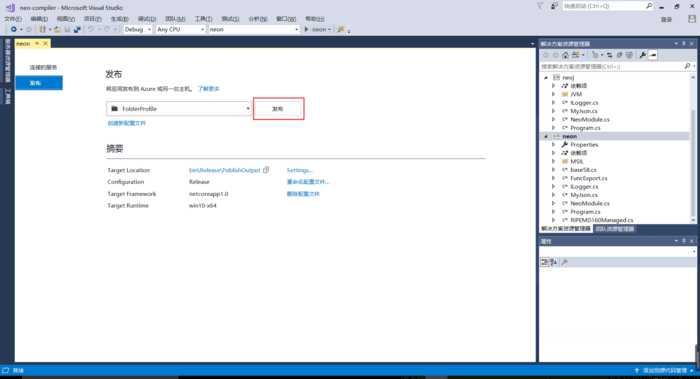Screen dimensions: 700x379
Task: Open 文件 menu
Action: [x=13, y=19]
